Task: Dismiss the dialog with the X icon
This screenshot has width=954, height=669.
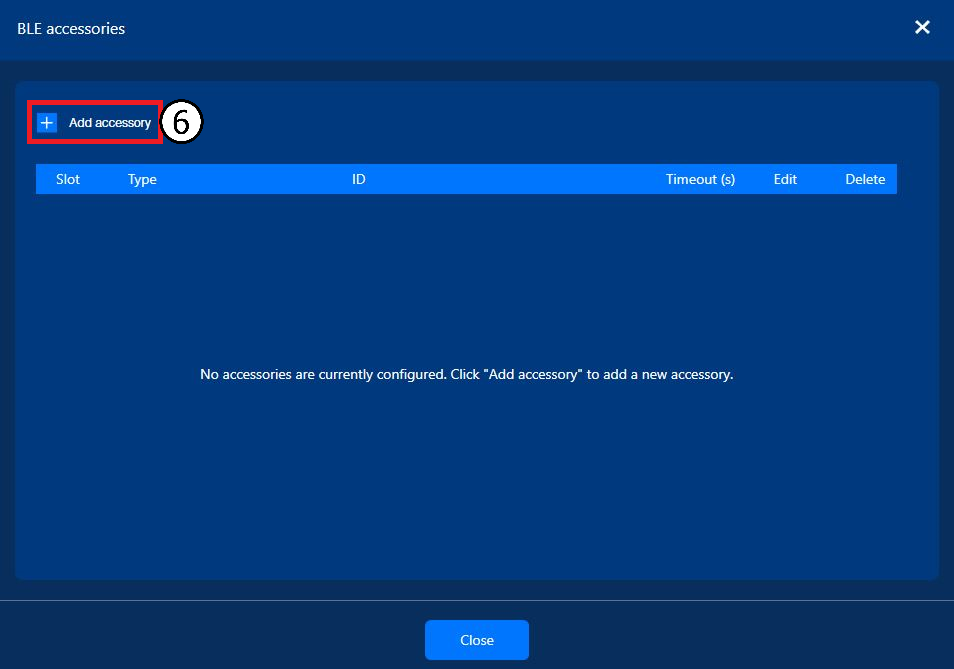Action: tap(922, 27)
